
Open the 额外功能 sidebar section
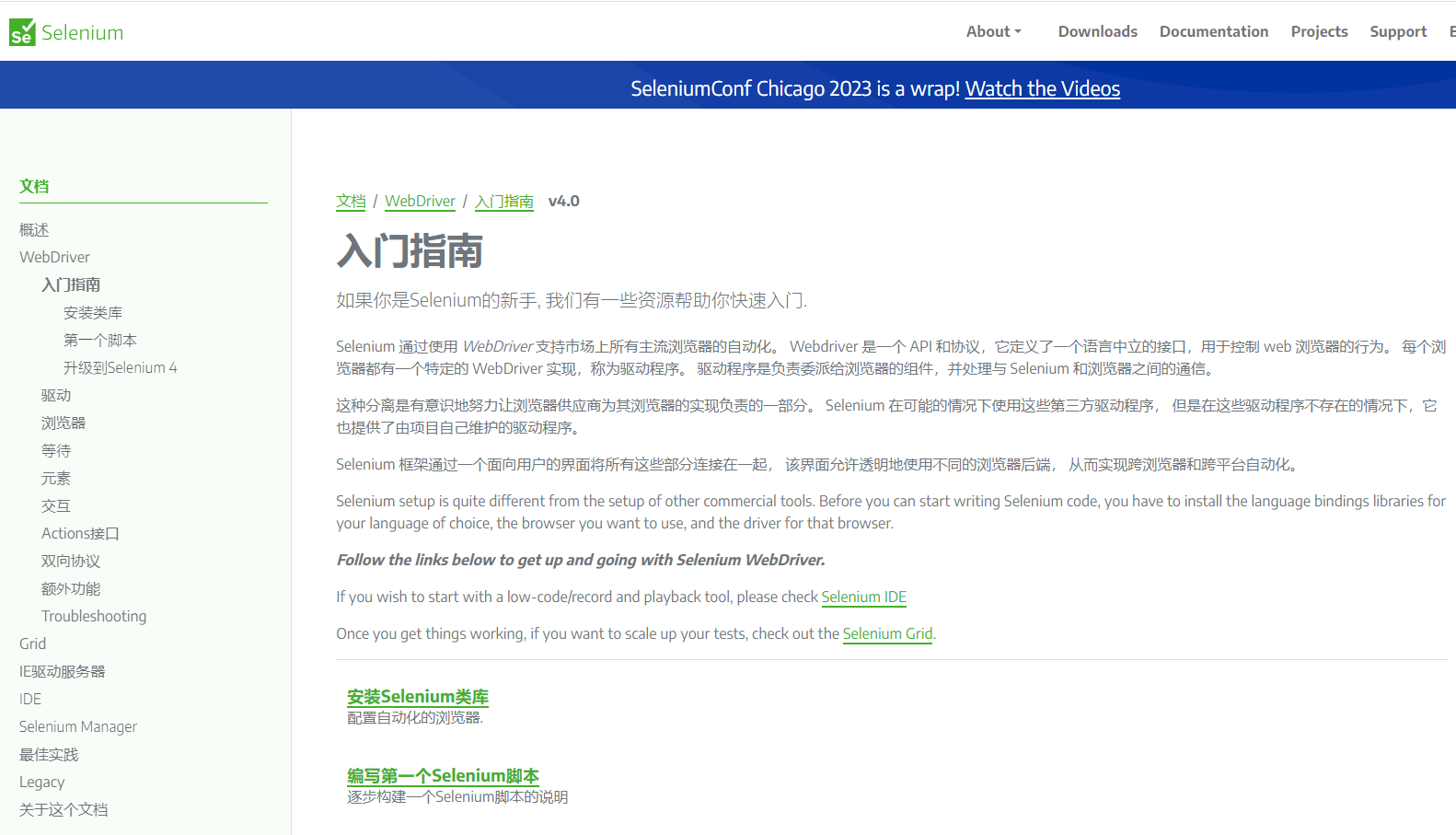(71, 588)
